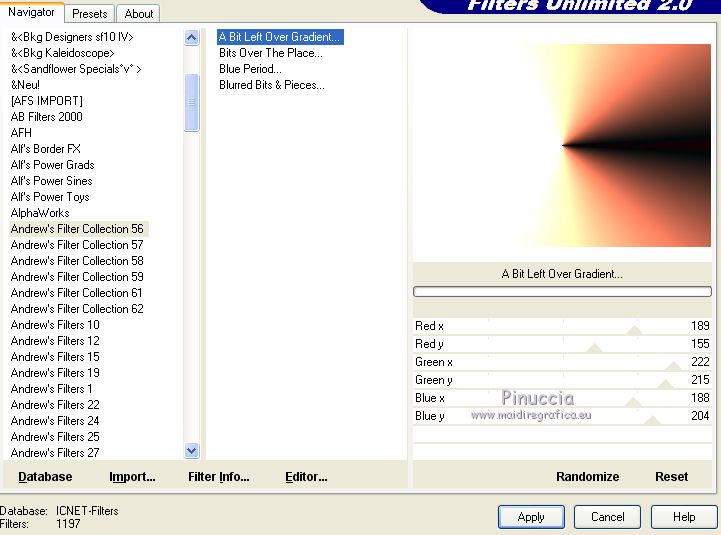Choose 'Andrew's Filters 27' category
Image resolution: width=721 pixels, height=535 pixels.
55,453
